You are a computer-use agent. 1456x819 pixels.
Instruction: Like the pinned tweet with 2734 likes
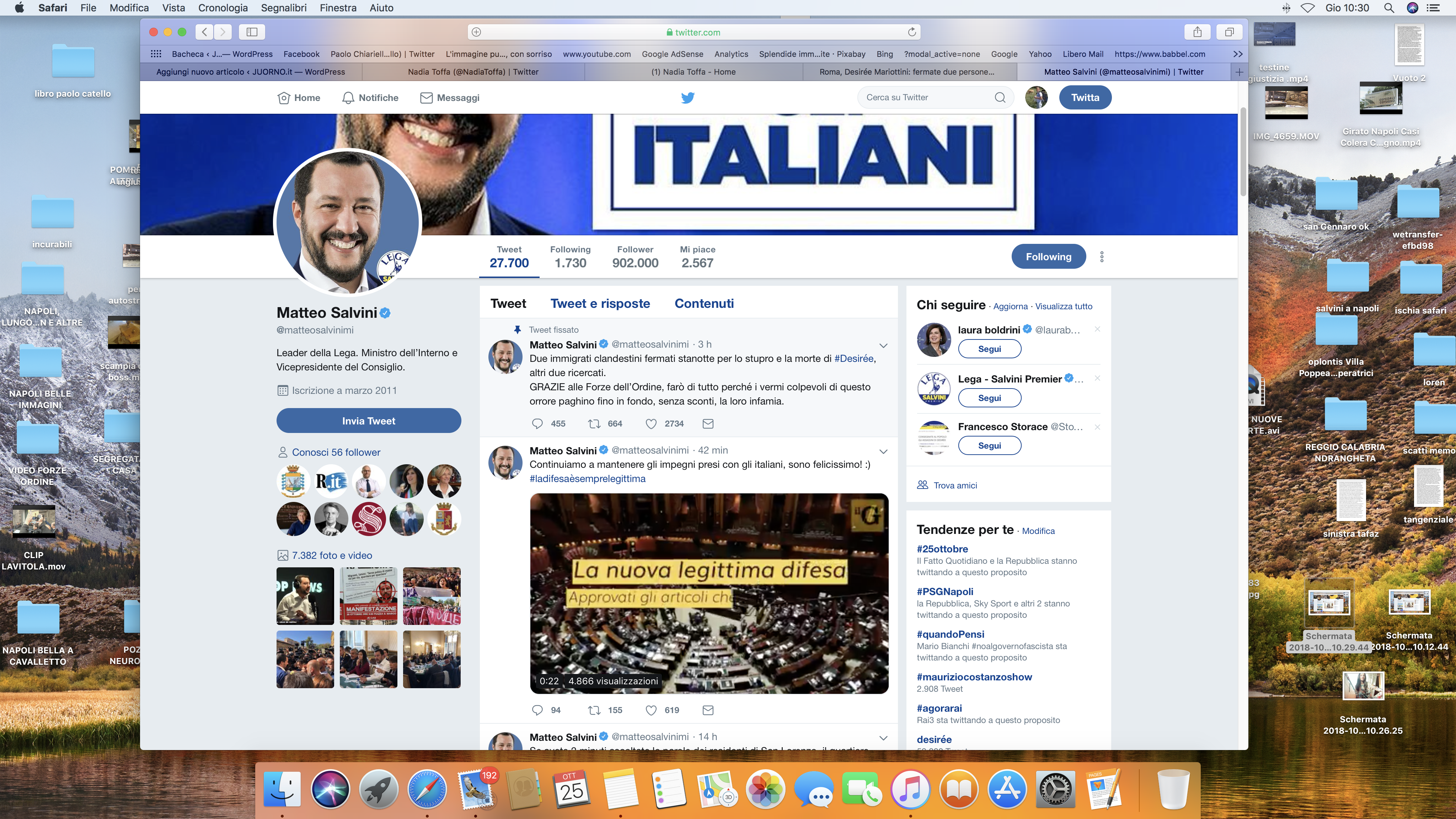click(x=651, y=423)
